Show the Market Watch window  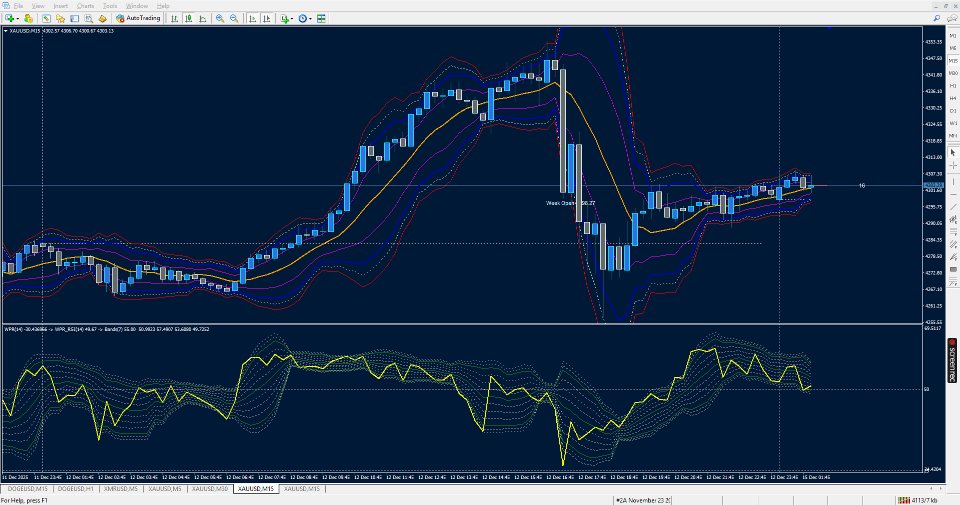tap(46, 18)
